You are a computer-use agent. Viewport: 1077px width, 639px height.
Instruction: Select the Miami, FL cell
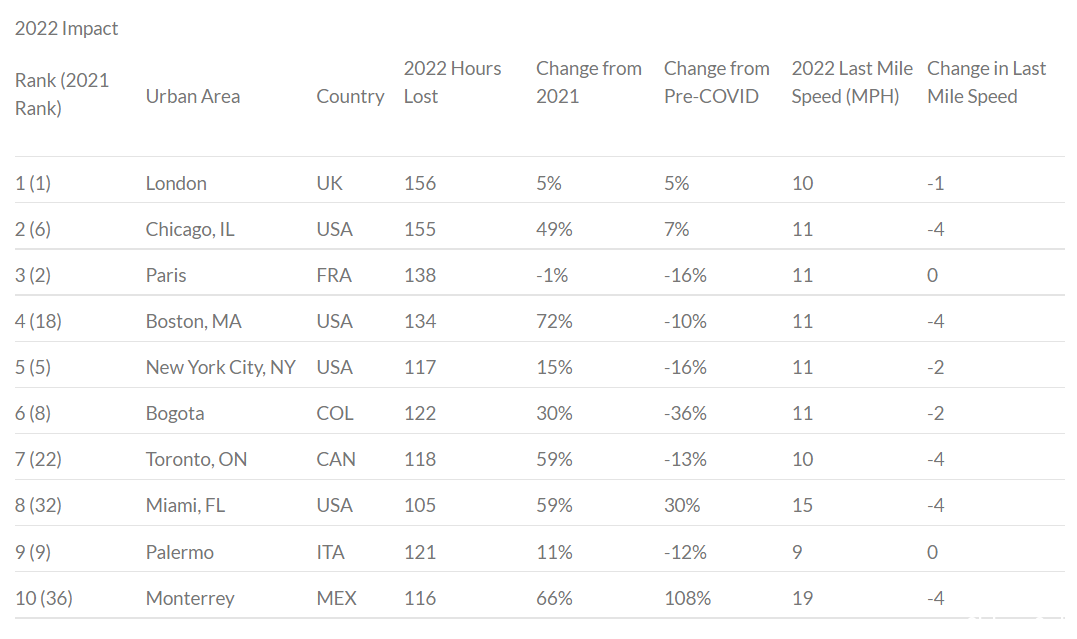[x=185, y=506]
